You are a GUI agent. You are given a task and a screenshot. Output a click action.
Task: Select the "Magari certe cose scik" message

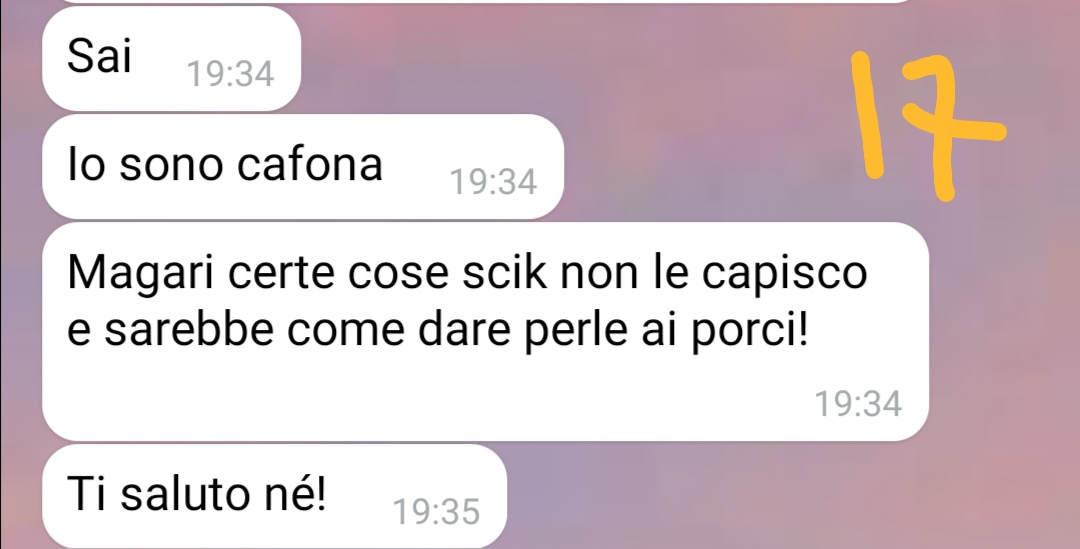(x=486, y=331)
